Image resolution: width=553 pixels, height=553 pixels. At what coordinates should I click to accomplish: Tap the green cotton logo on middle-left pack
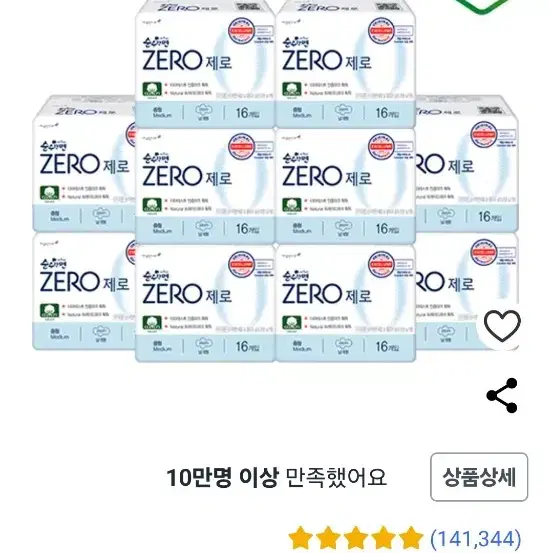click(x=152, y=205)
